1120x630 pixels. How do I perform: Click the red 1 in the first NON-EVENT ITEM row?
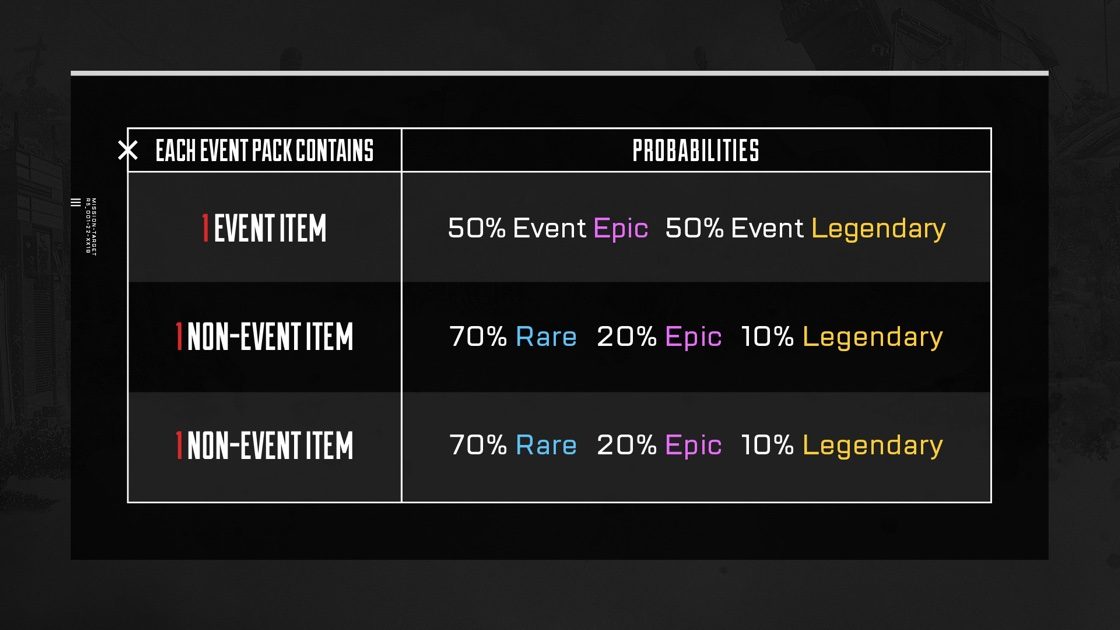(179, 337)
